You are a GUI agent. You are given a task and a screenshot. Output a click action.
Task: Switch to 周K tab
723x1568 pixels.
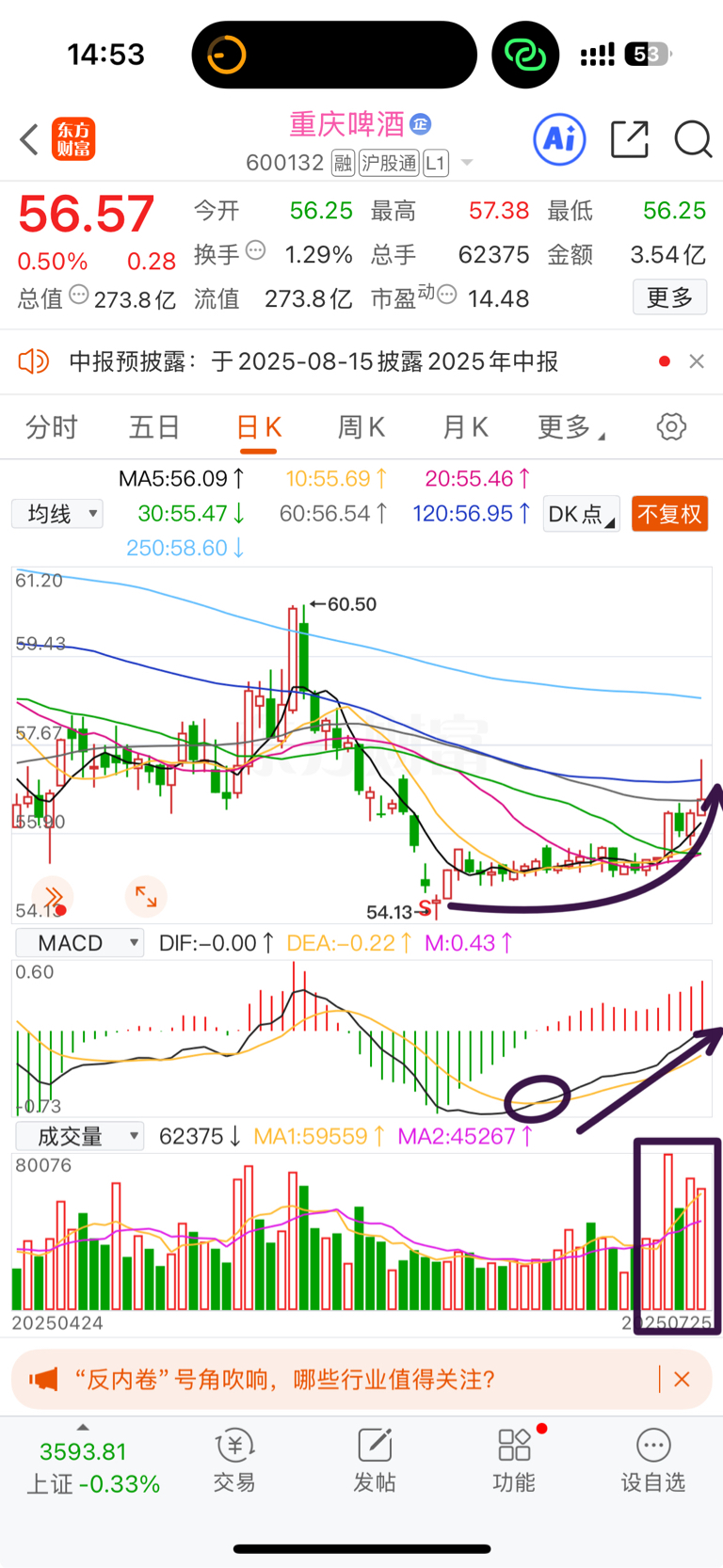(x=361, y=427)
